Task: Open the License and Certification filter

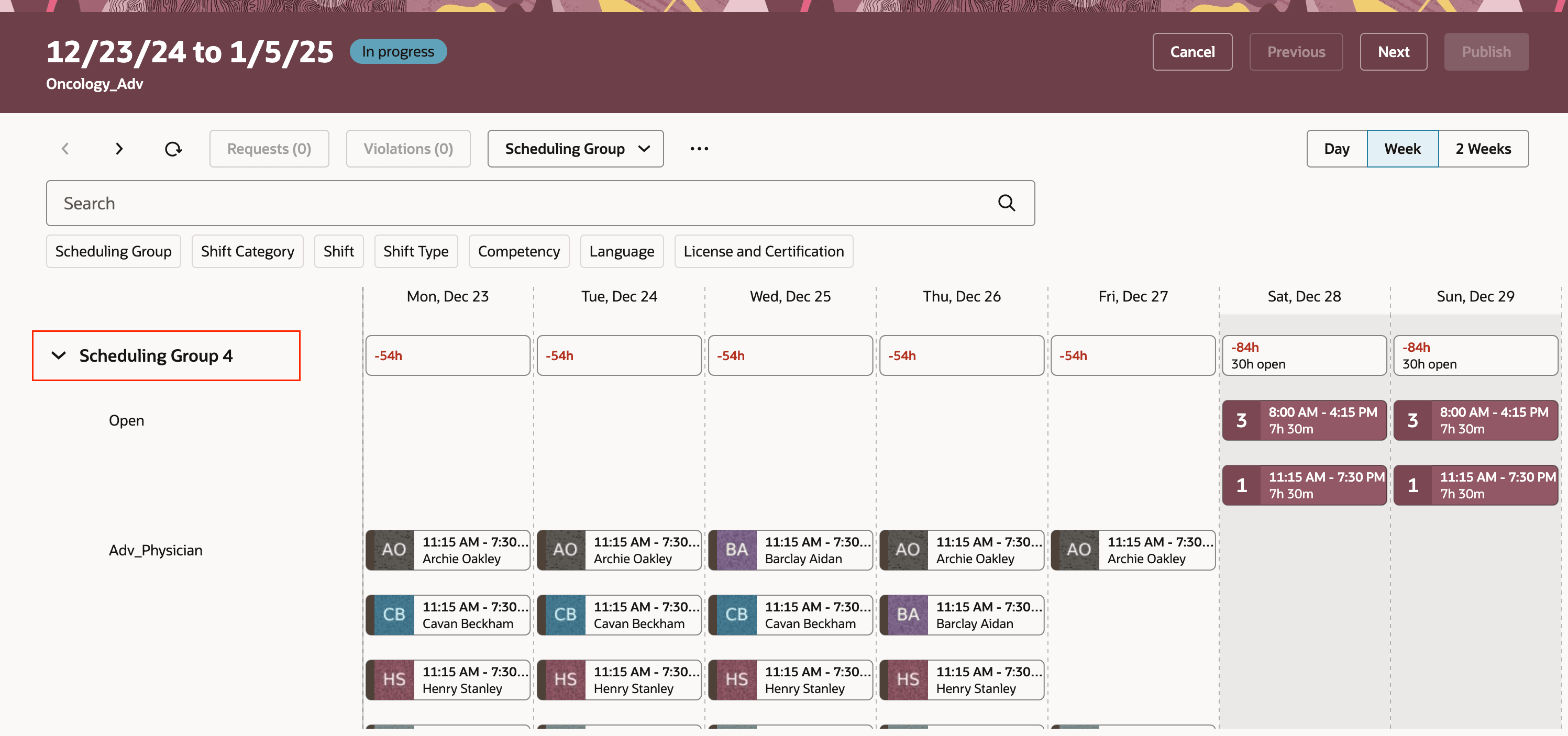Action: (x=763, y=251)
